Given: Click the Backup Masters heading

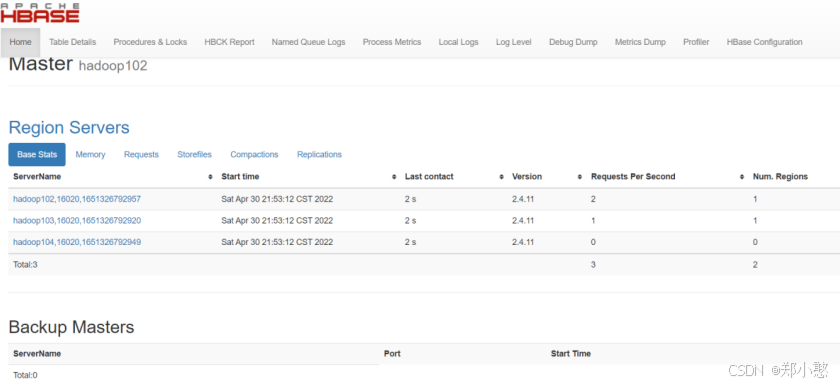Looking at the screenshot, I should coord(71,327).
